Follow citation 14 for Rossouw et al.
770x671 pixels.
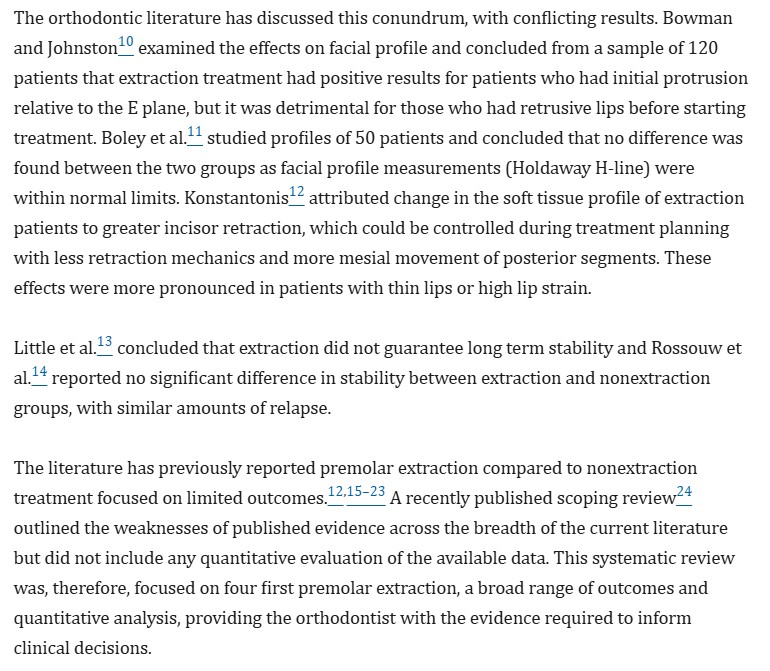pyautogui.click(x=39, y=373)
